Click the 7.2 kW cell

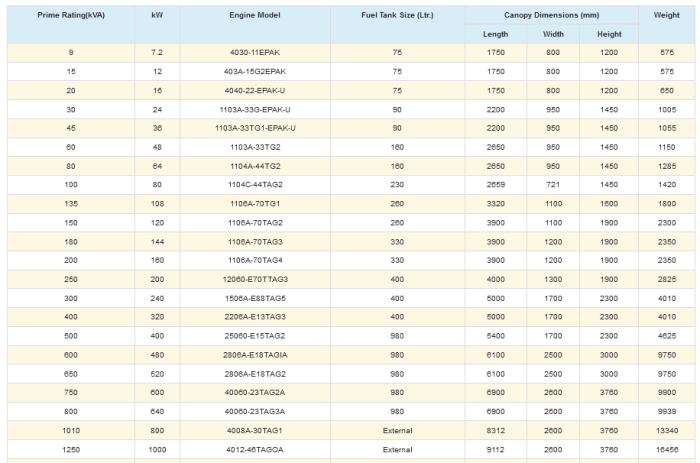pyautogui.click(x=157, y=53)
